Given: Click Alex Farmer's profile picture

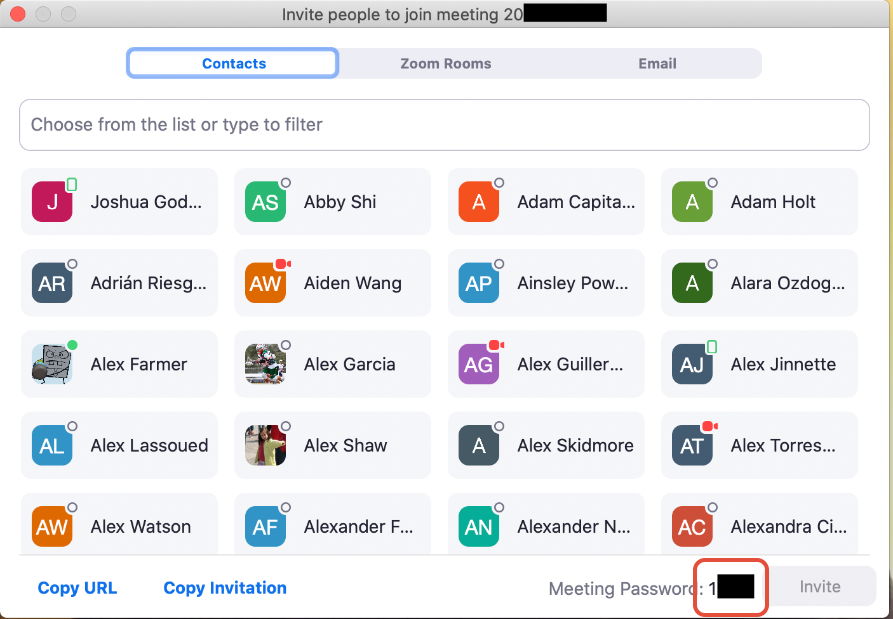Looking at the screenshot, I should 52,364.
